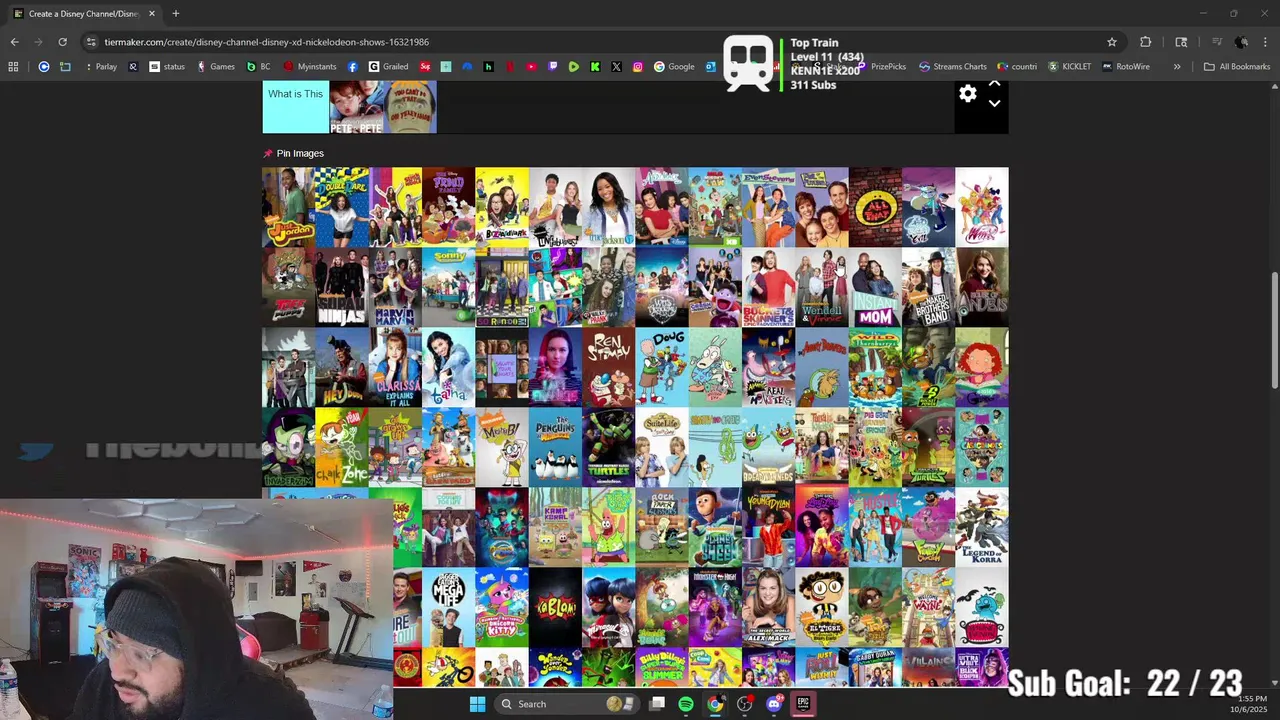Open Spotify from the taskbar

pyautogui.click(x=686, y=704)
